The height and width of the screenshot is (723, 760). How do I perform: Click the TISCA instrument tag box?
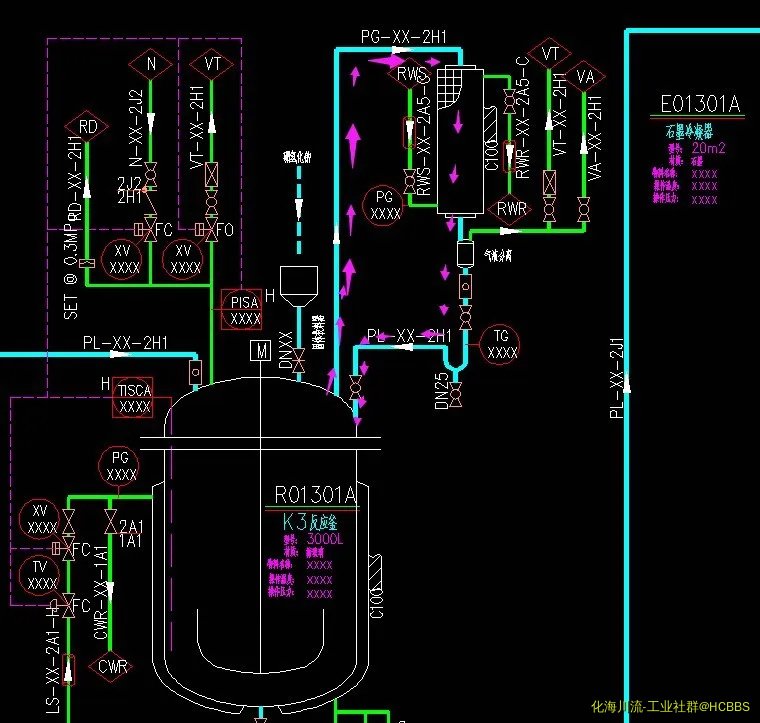133,398
